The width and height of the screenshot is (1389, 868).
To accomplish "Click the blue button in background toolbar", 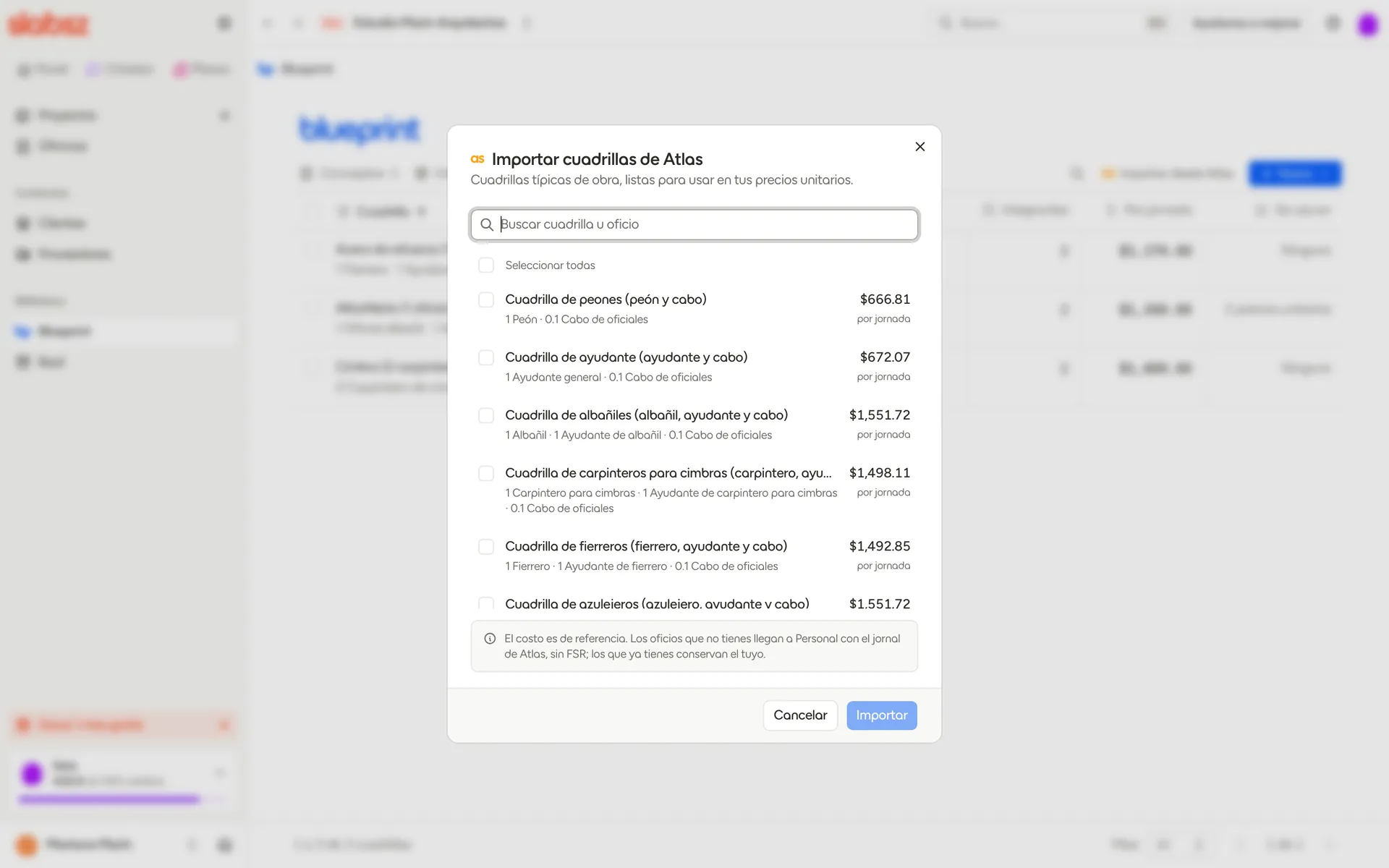I will [1295, 174].
